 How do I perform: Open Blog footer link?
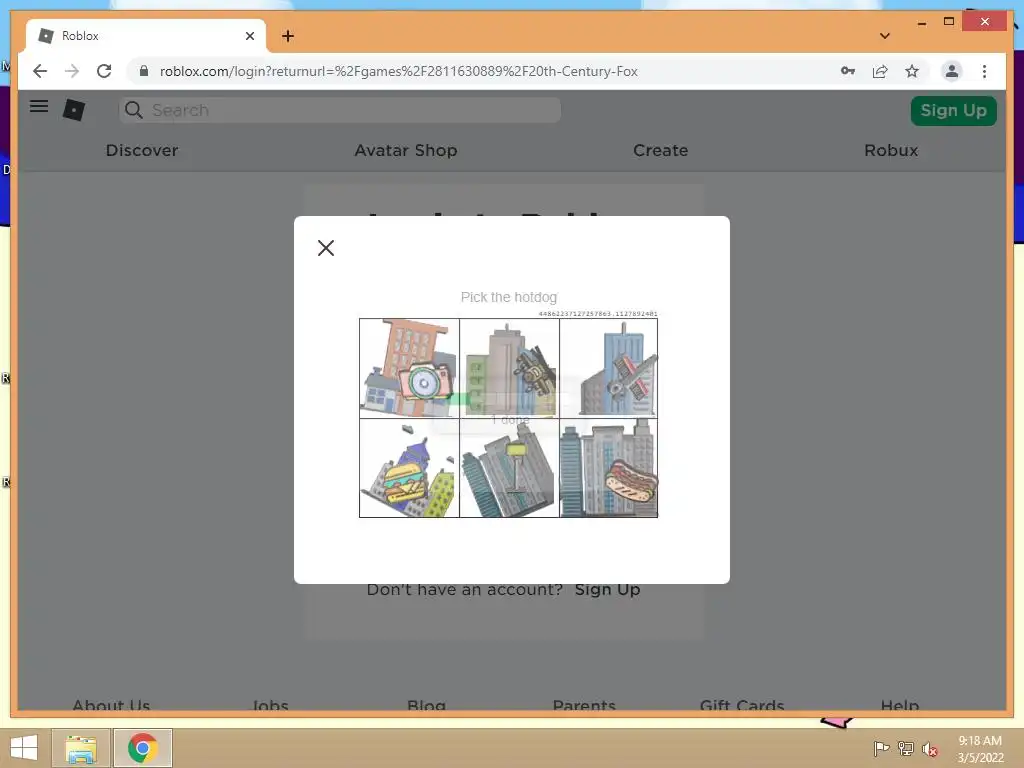(x=426, y=705)
